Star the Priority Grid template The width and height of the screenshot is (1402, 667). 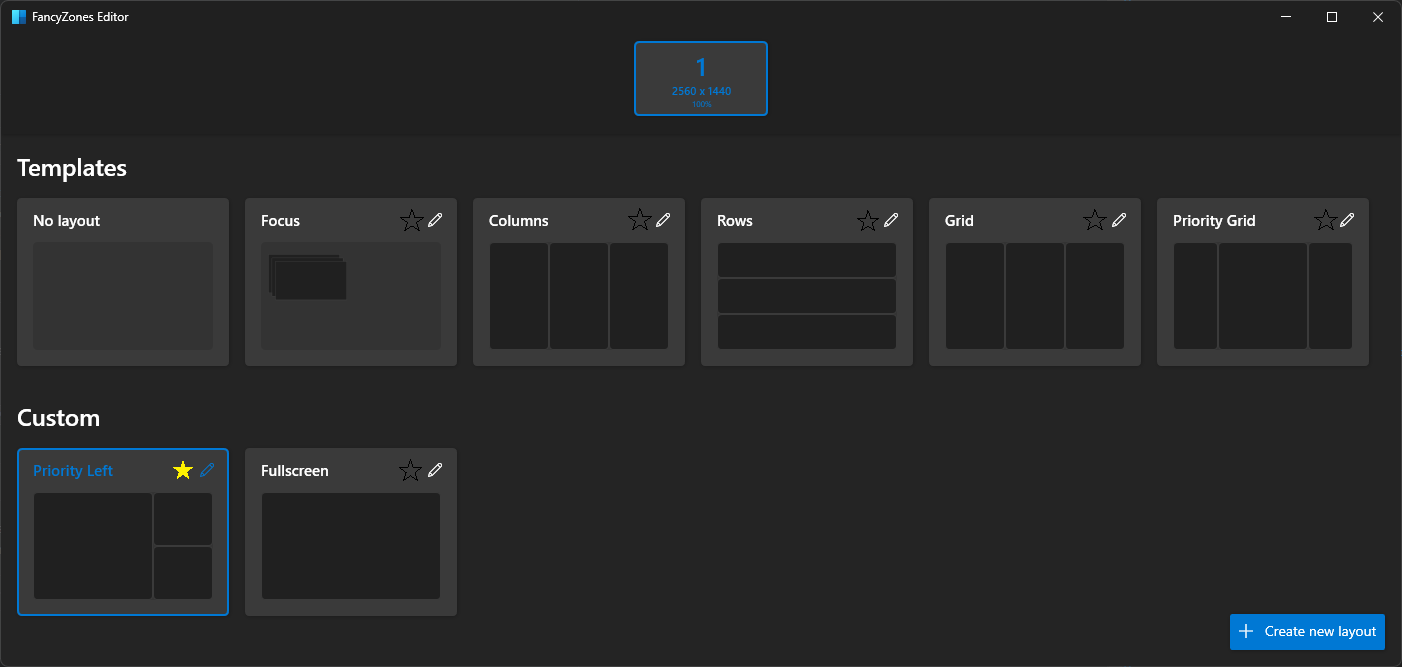pyautogui.click(x=1325, y=221)
